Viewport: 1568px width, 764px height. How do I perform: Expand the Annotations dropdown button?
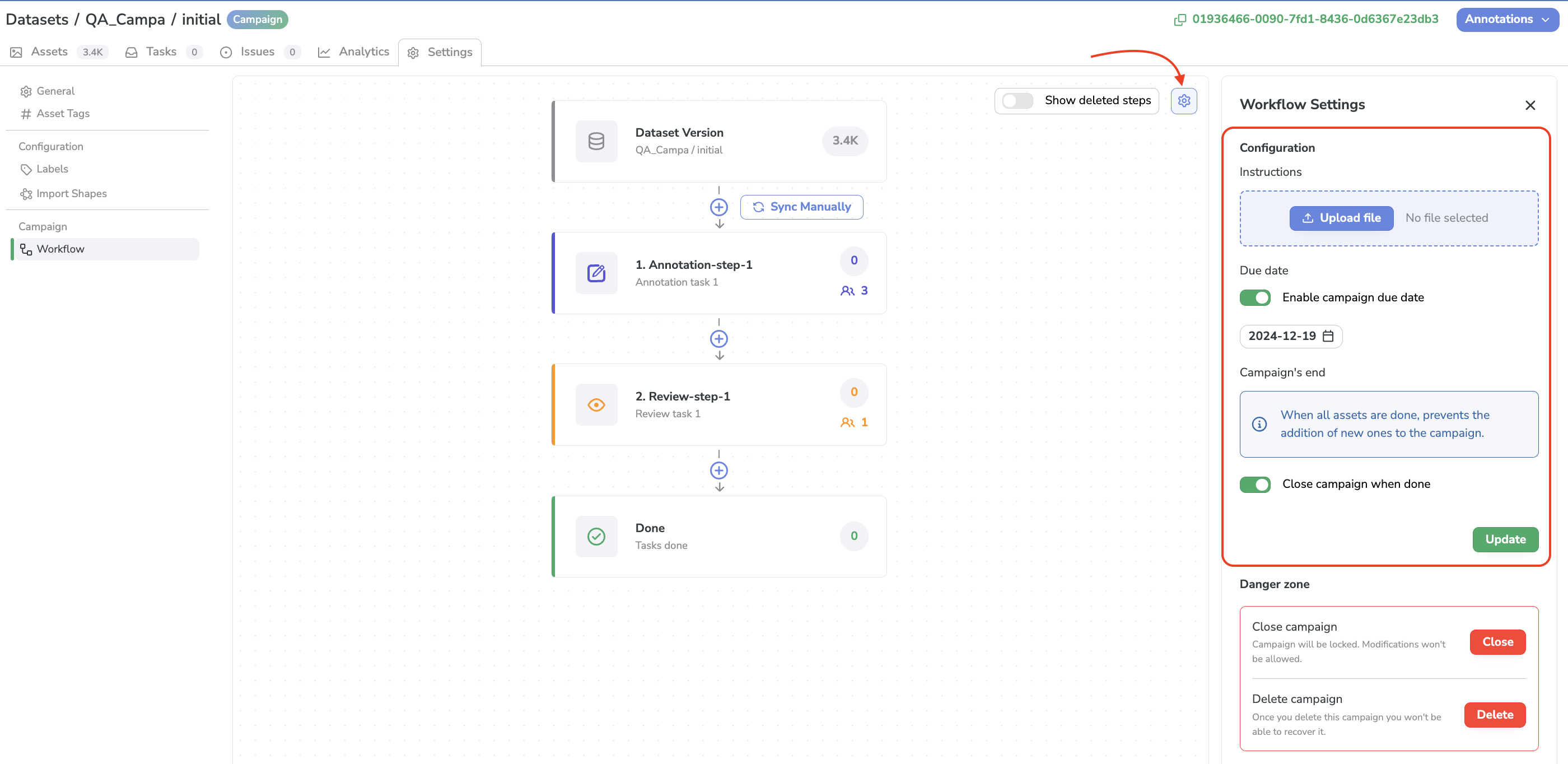1505,18
